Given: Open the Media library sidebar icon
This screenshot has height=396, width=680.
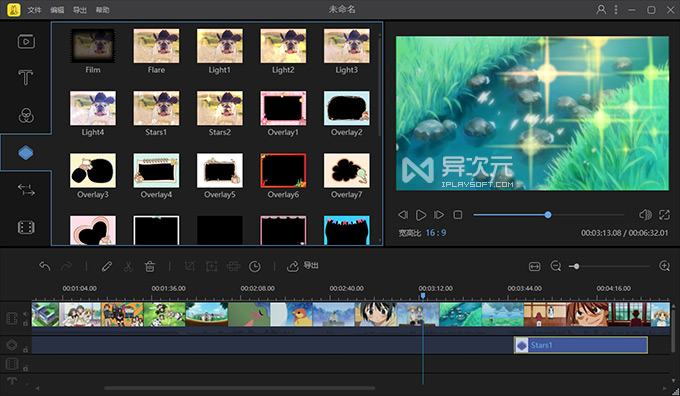Looking at the screenshot, I should (26, 42).
